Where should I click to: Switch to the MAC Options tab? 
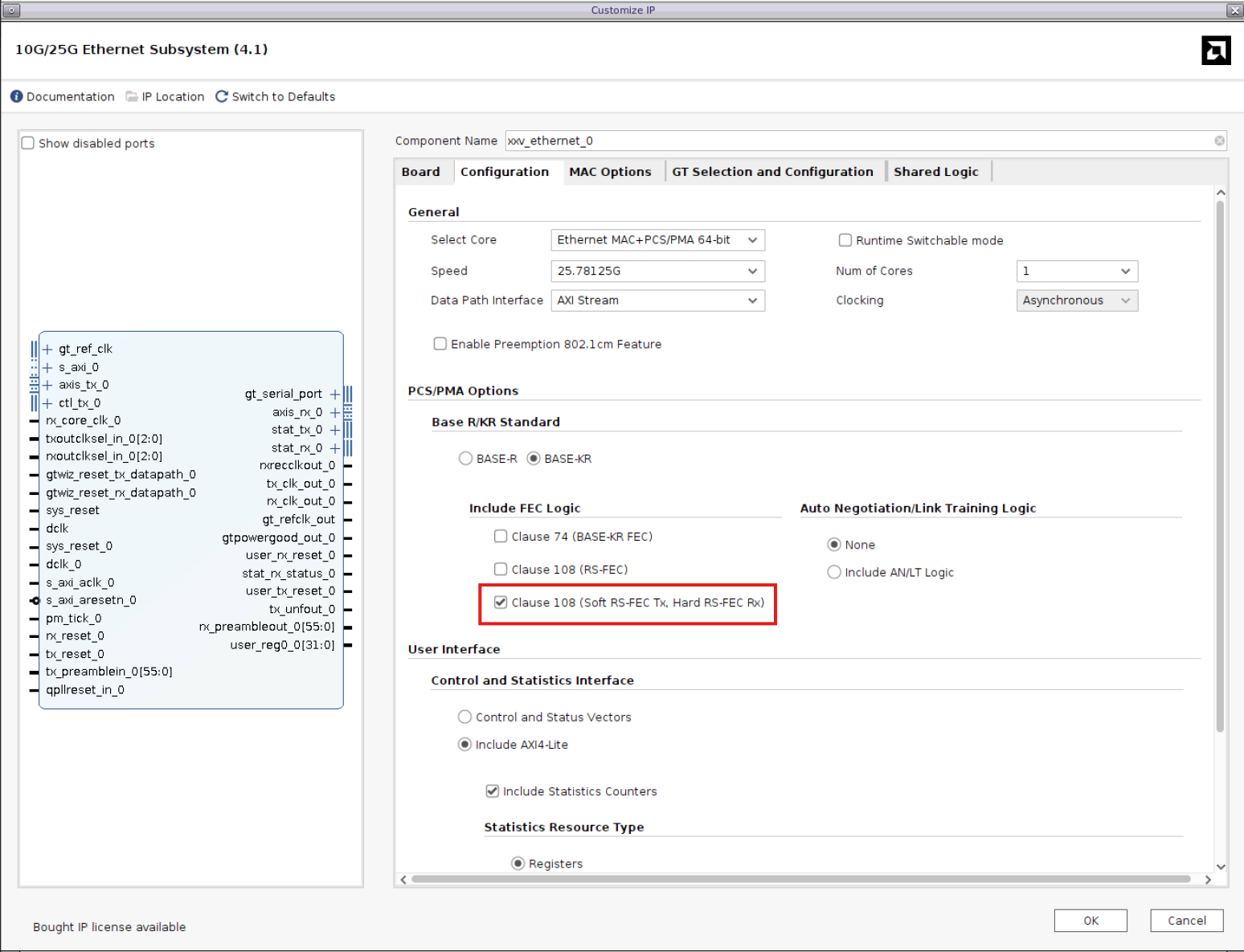coord(610,171)
